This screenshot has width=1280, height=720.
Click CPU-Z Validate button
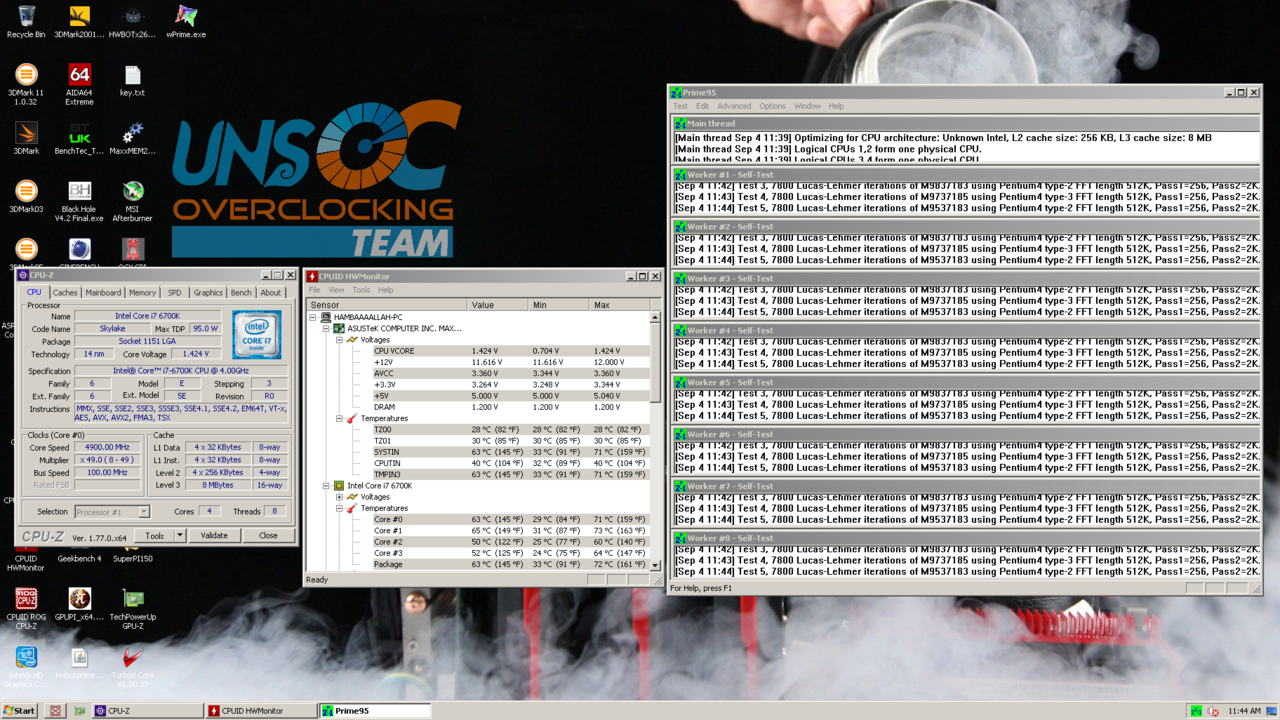pyautogui.click(x=214, y=536)
